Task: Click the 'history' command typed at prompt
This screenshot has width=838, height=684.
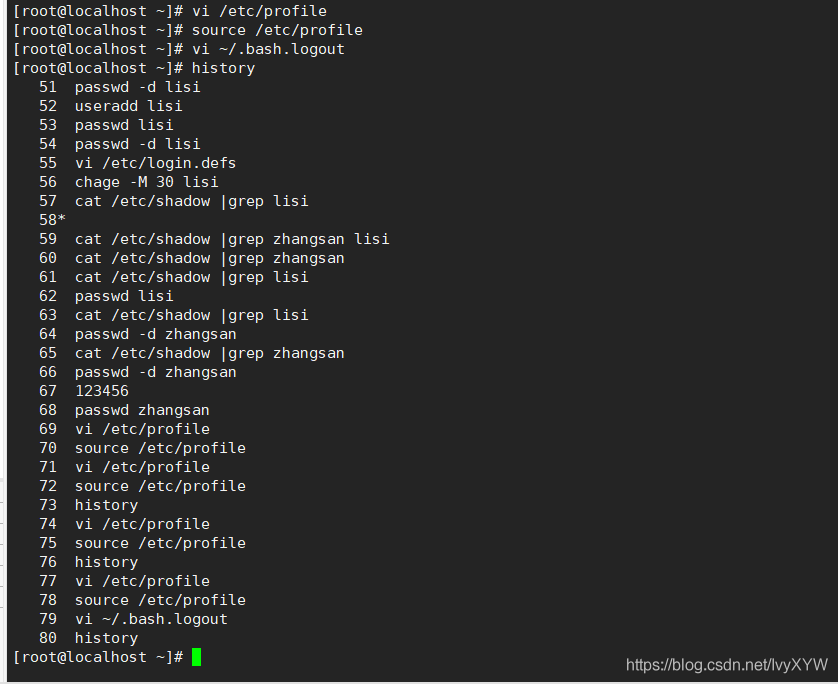Action: tap(223, 68)
